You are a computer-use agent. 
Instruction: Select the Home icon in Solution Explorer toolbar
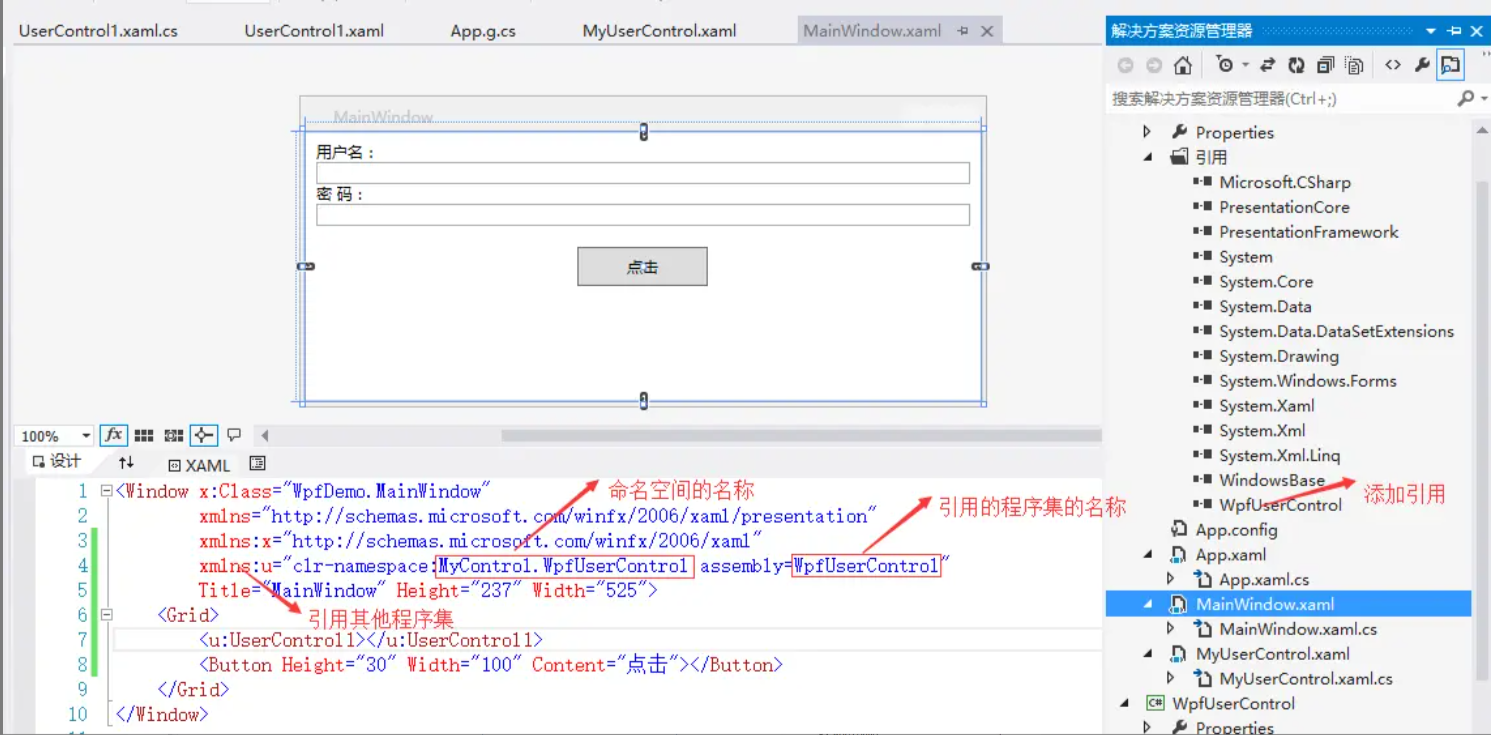click(x=1183, y=64)
